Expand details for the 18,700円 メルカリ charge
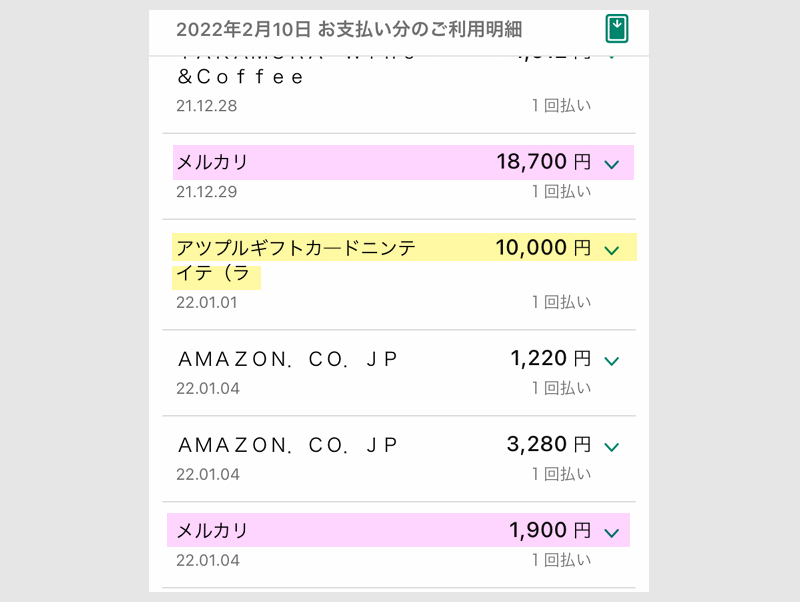Screen dimensions: 800x602 [x=611, y=162]
